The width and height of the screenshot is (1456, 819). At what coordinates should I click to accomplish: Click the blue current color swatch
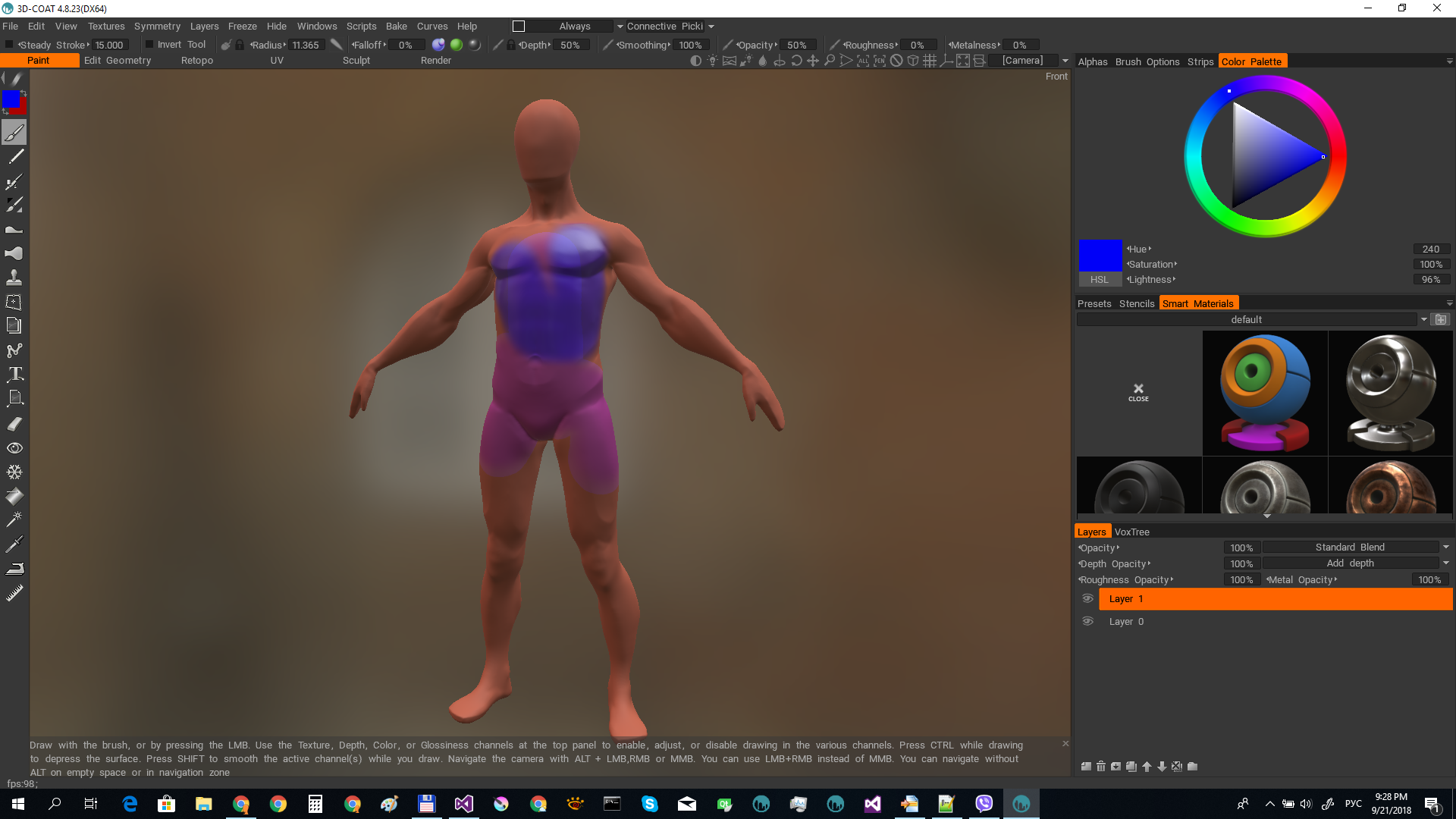coord(1100,256)
